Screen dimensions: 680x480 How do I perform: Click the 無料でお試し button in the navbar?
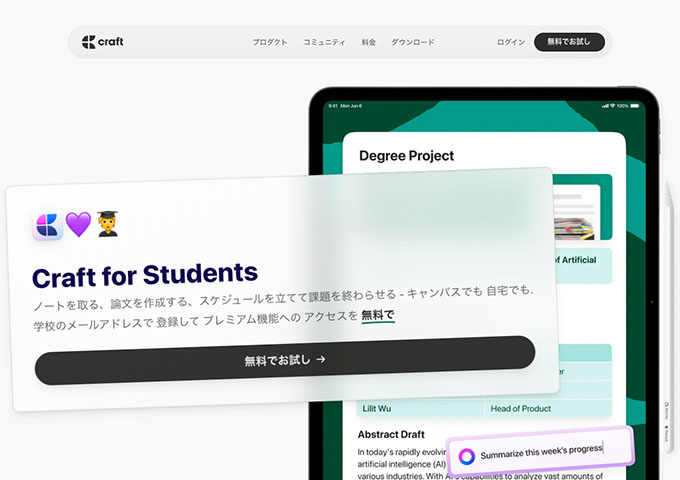(569, 42)
